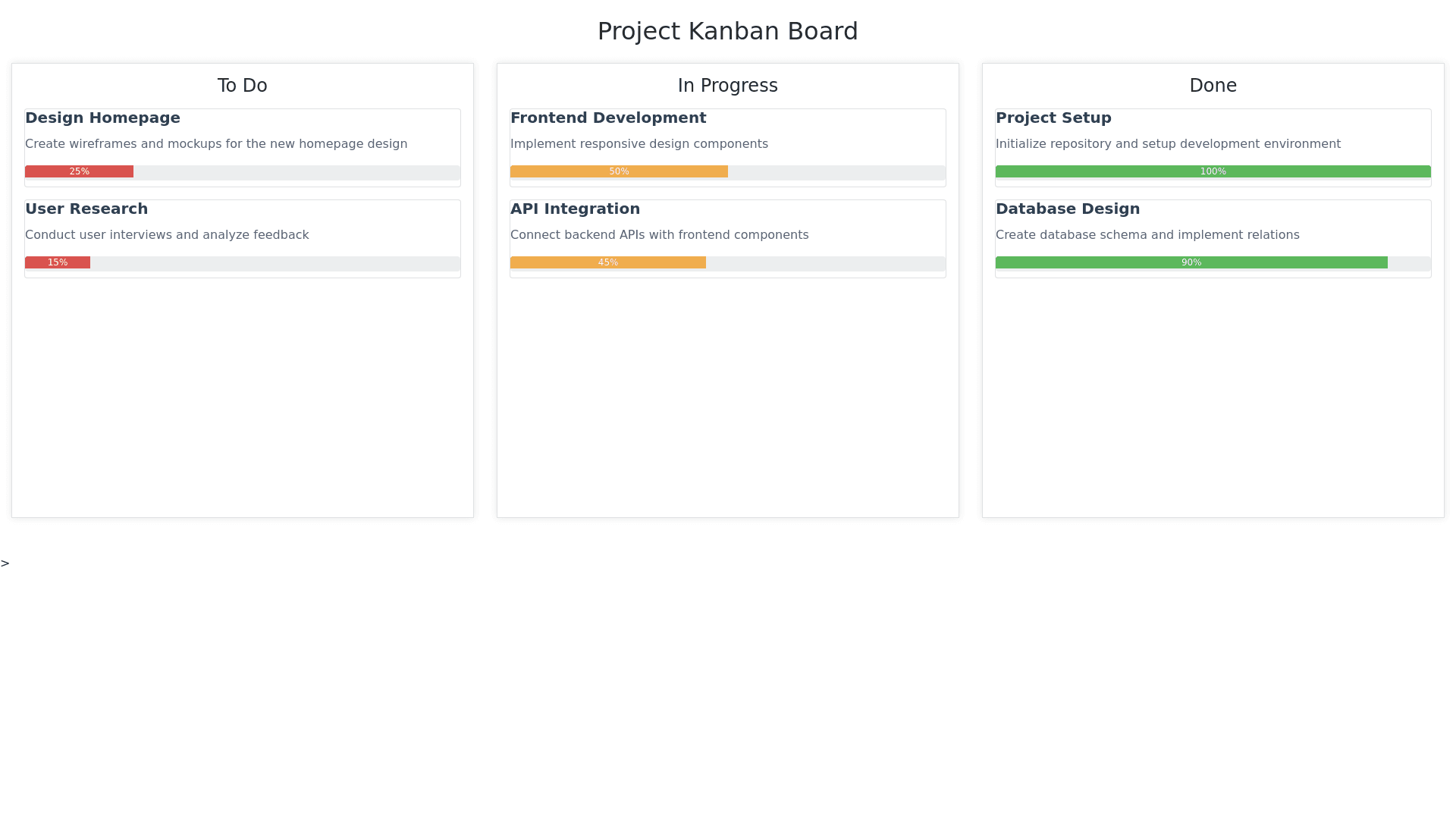Viewport: 1456px width, 819px height.
Task: Click the Design Homepage card title
Action: pos(102,118)
